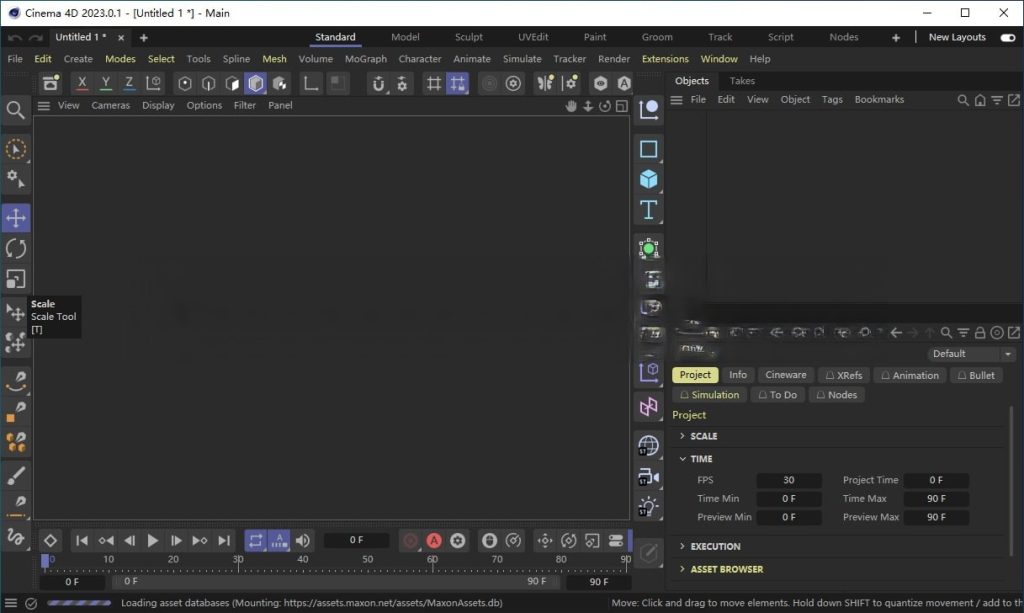
Task: Click frame 30 on the timeline slider
Action: pyautogui.click(x=238, y=560)
